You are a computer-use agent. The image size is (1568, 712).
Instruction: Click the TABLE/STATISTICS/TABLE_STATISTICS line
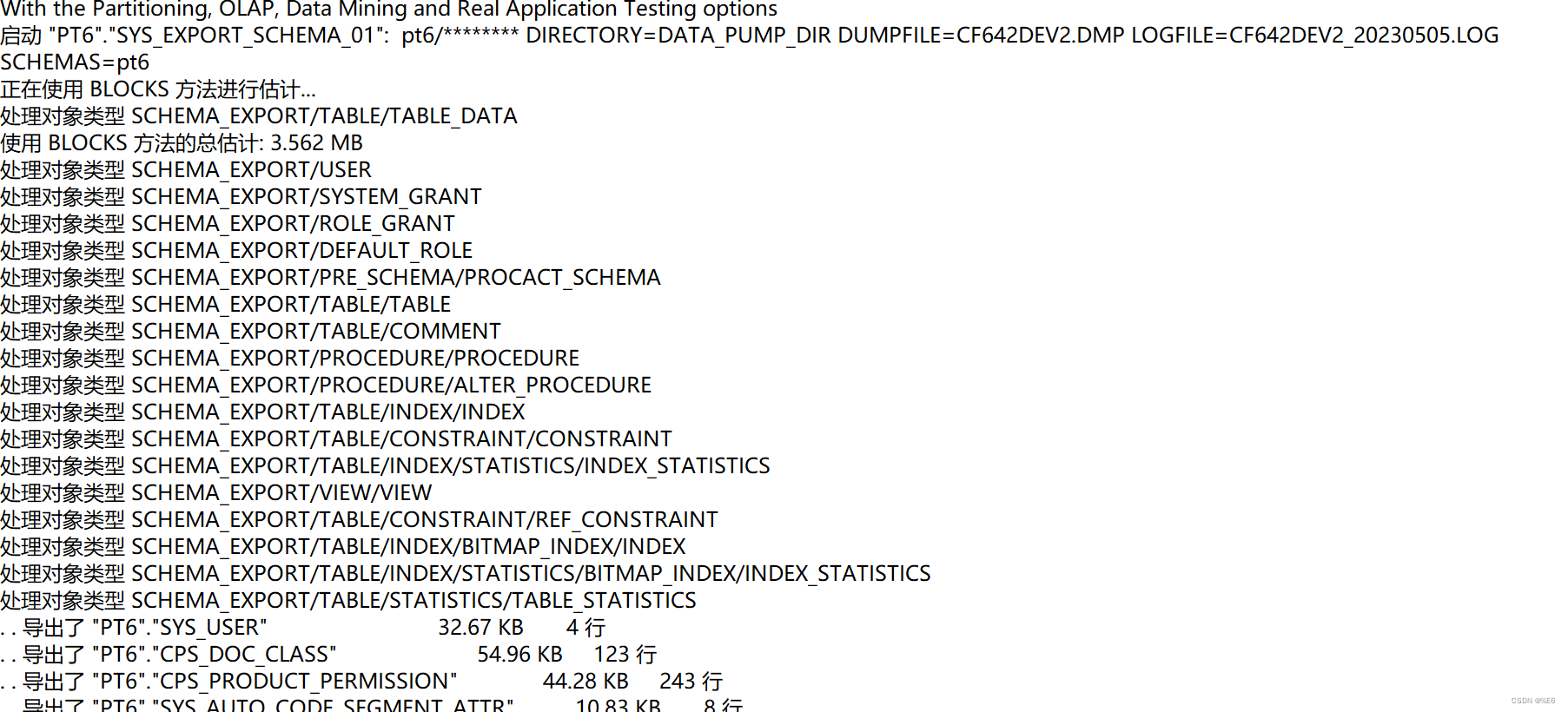[x=348, y=601]
